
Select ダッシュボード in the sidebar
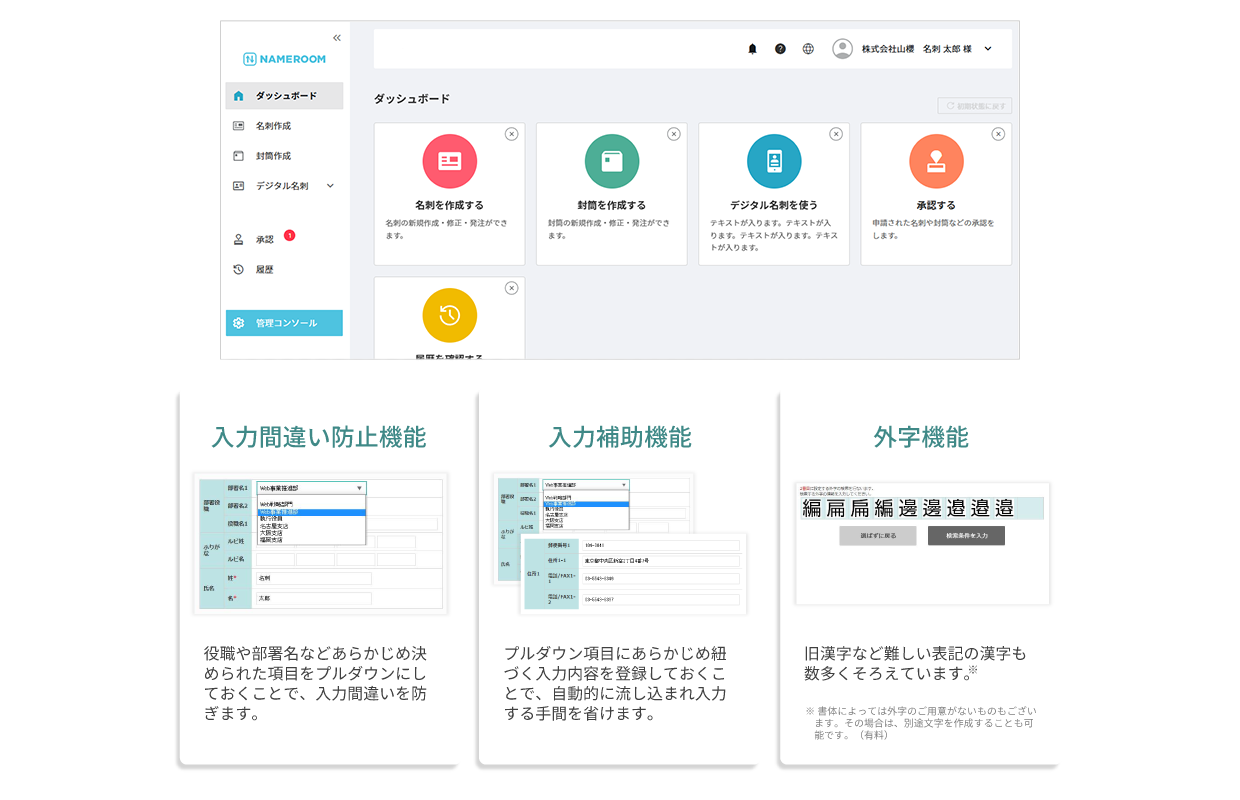[285, 96]
